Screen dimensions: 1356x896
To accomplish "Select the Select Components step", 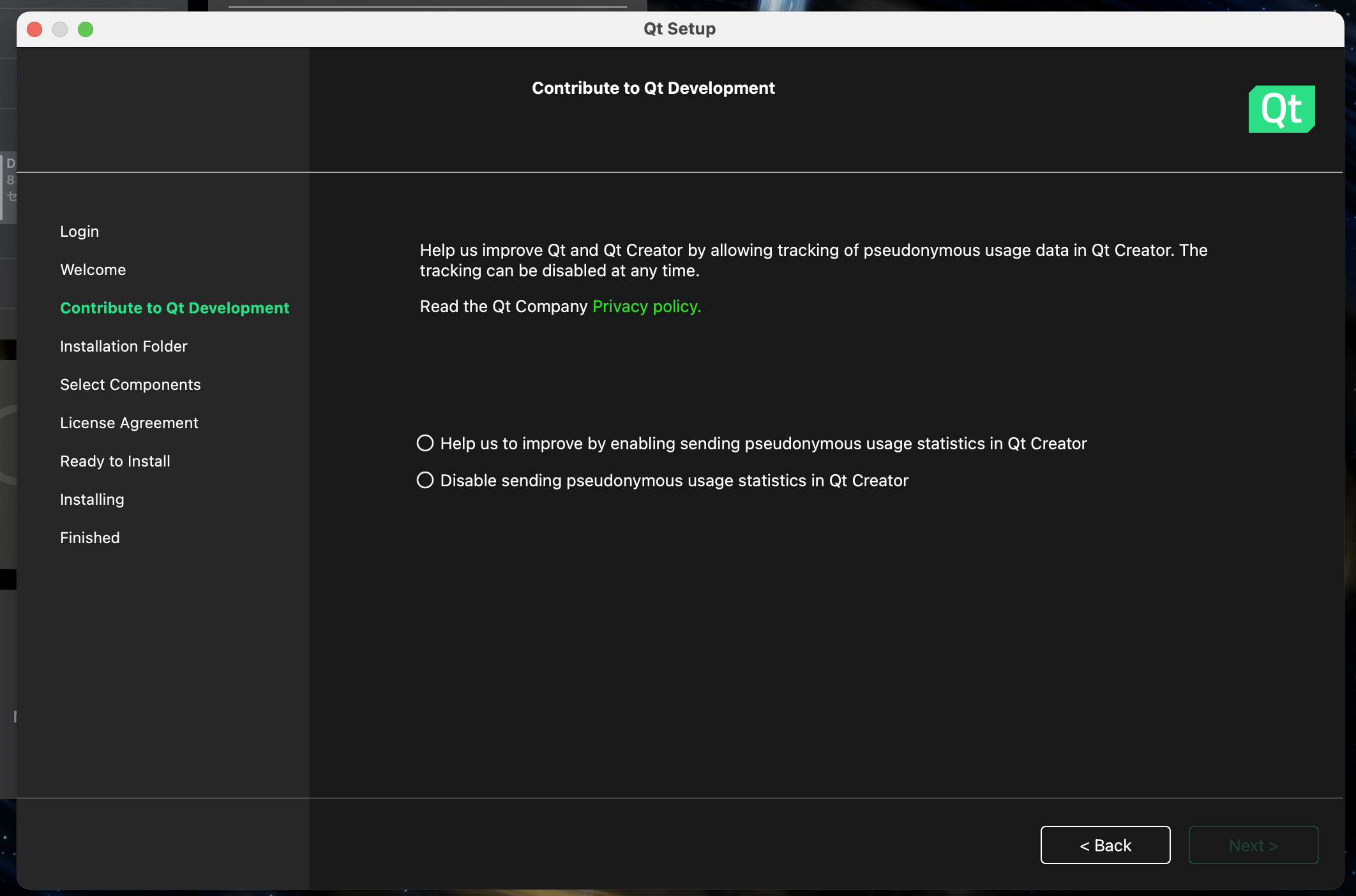I will pyautogui.click(x=130, y=384).
